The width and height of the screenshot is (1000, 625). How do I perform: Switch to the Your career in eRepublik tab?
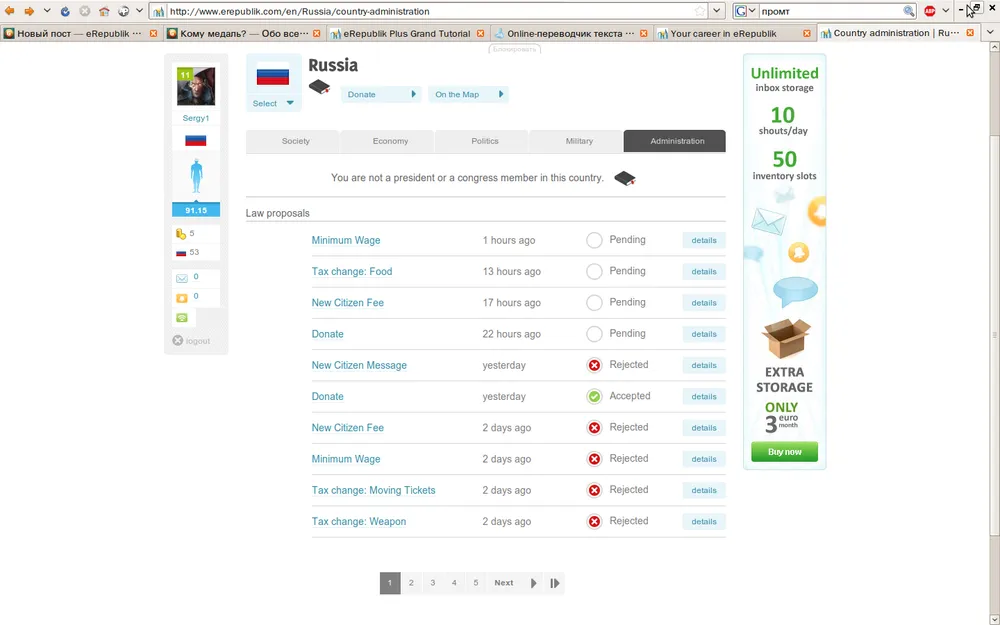pyautogui.click(x=735, y=33)
